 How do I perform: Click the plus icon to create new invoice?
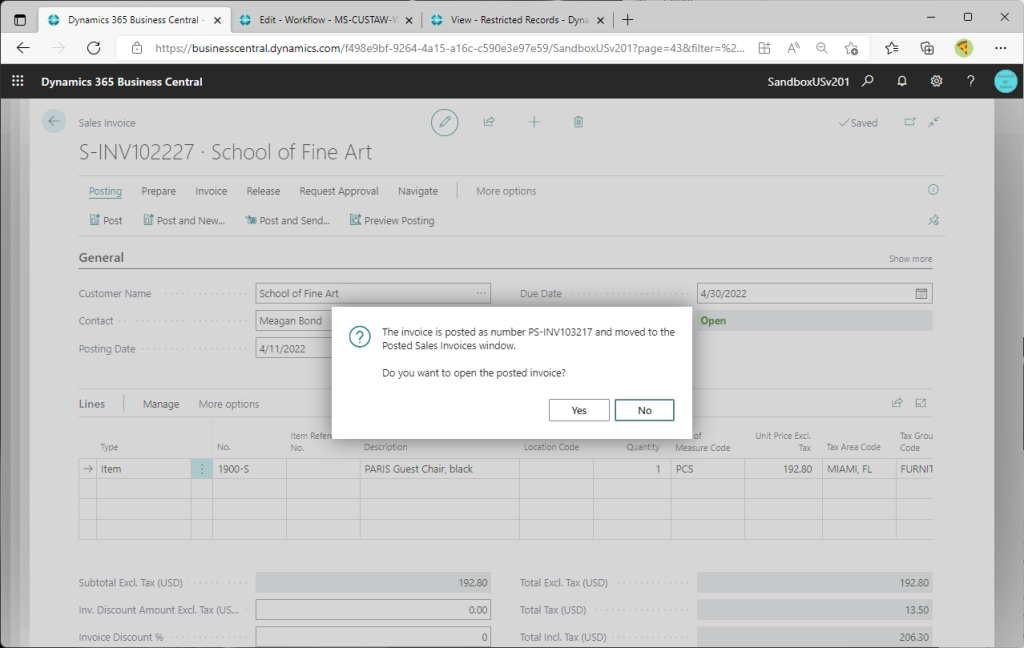pos(534,122)
